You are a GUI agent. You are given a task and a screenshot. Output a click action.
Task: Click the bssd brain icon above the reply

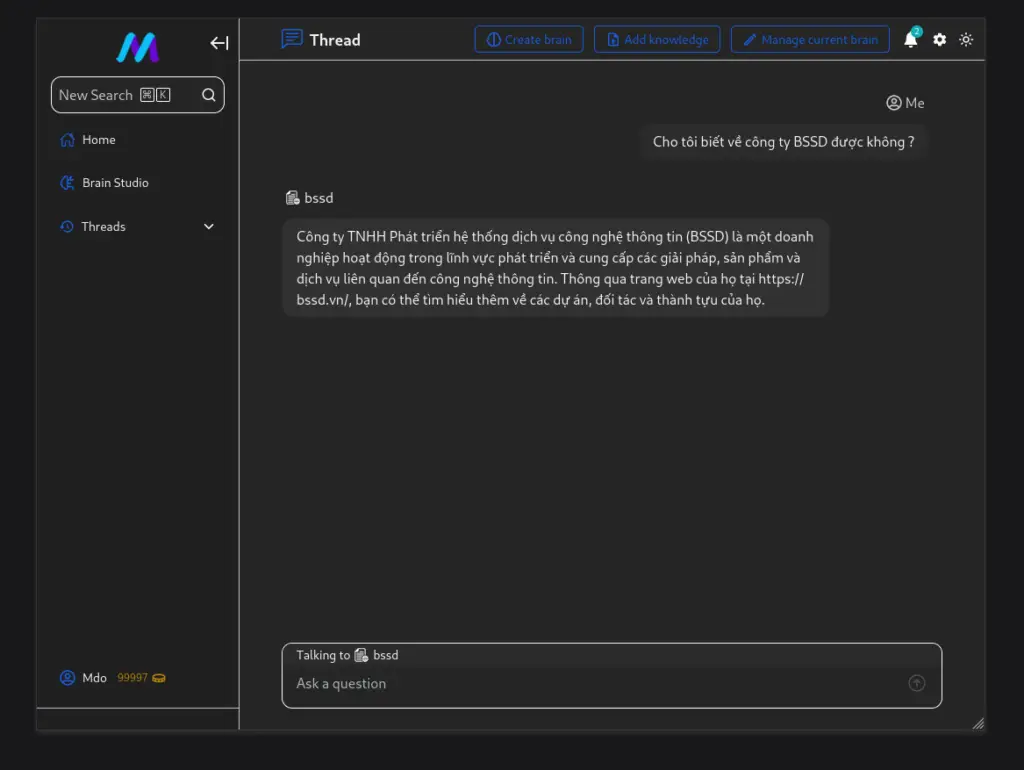(293, 198)
